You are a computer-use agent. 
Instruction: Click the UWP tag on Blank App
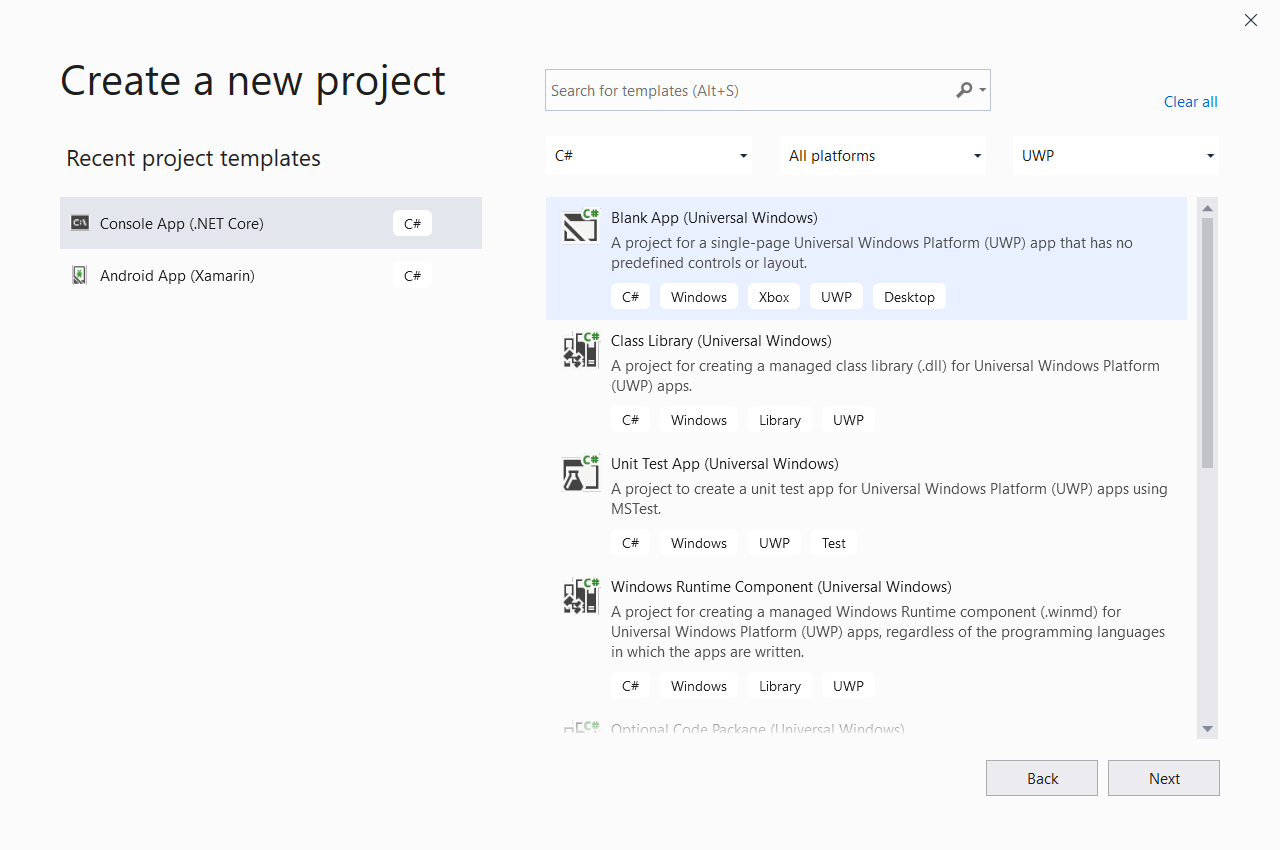pyautogui.click(x=836, y=297)
